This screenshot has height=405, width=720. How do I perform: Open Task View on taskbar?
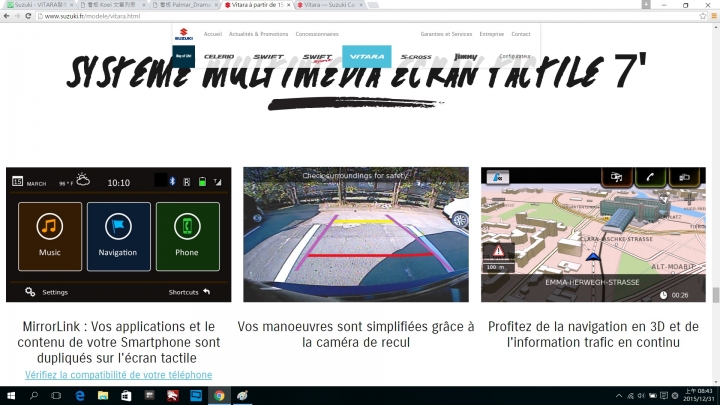[56, 395]
